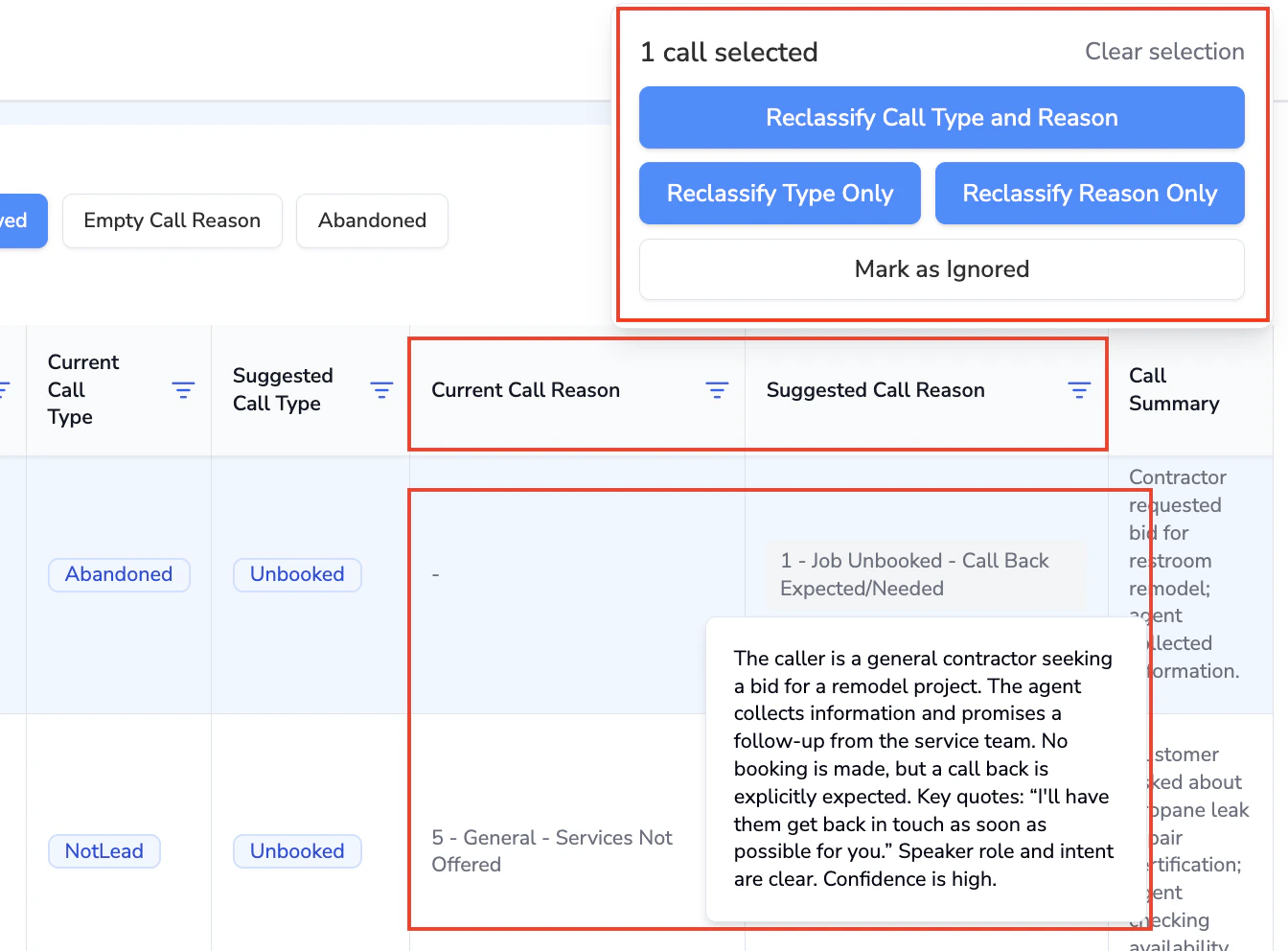Click the Unbooked badge beside the Abandoned badge
Image resolution: width=1288 pixels, height=951 pixels.
[x=297, y=574]
